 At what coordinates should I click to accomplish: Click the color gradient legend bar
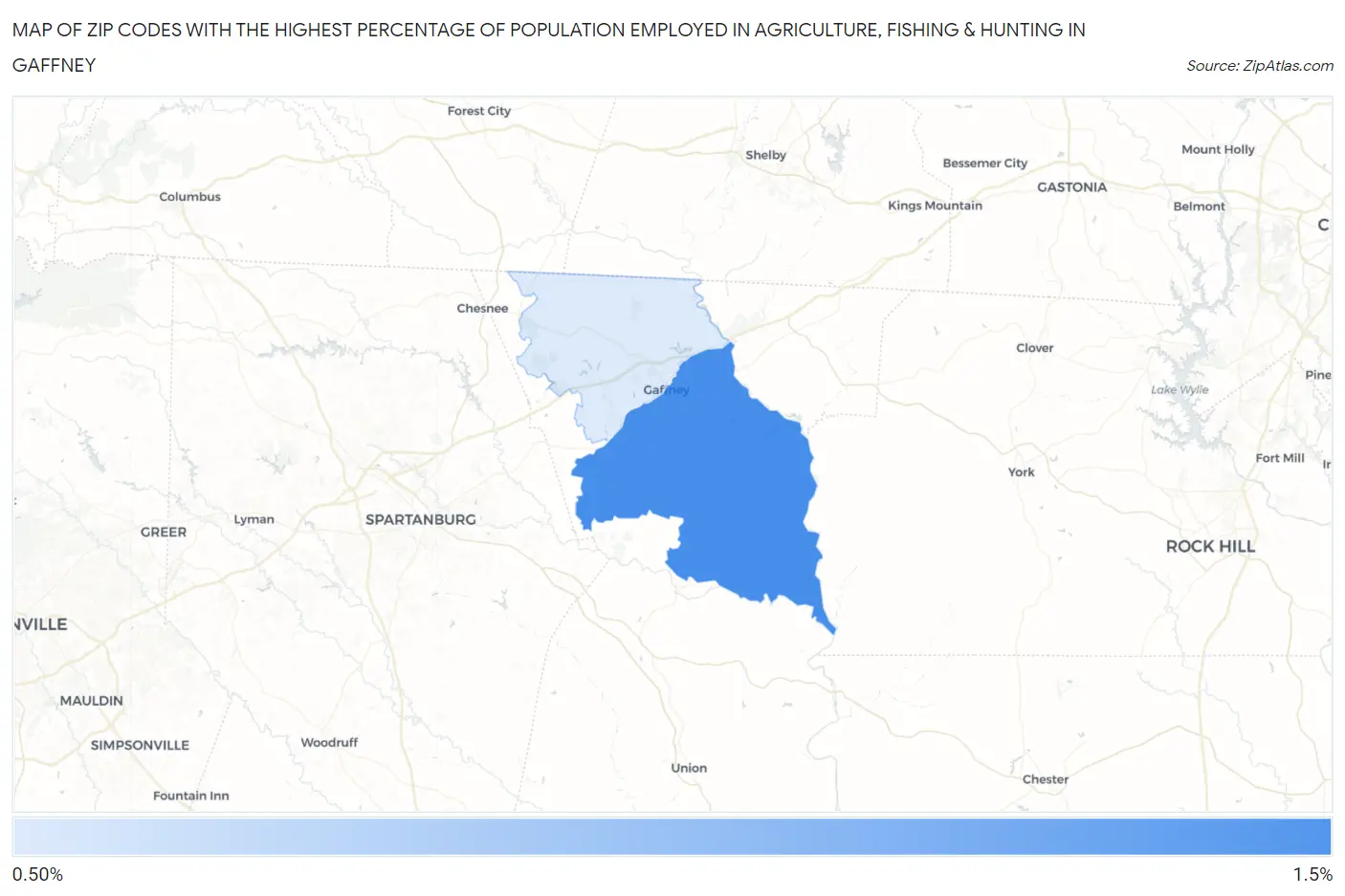click(672, 837)
